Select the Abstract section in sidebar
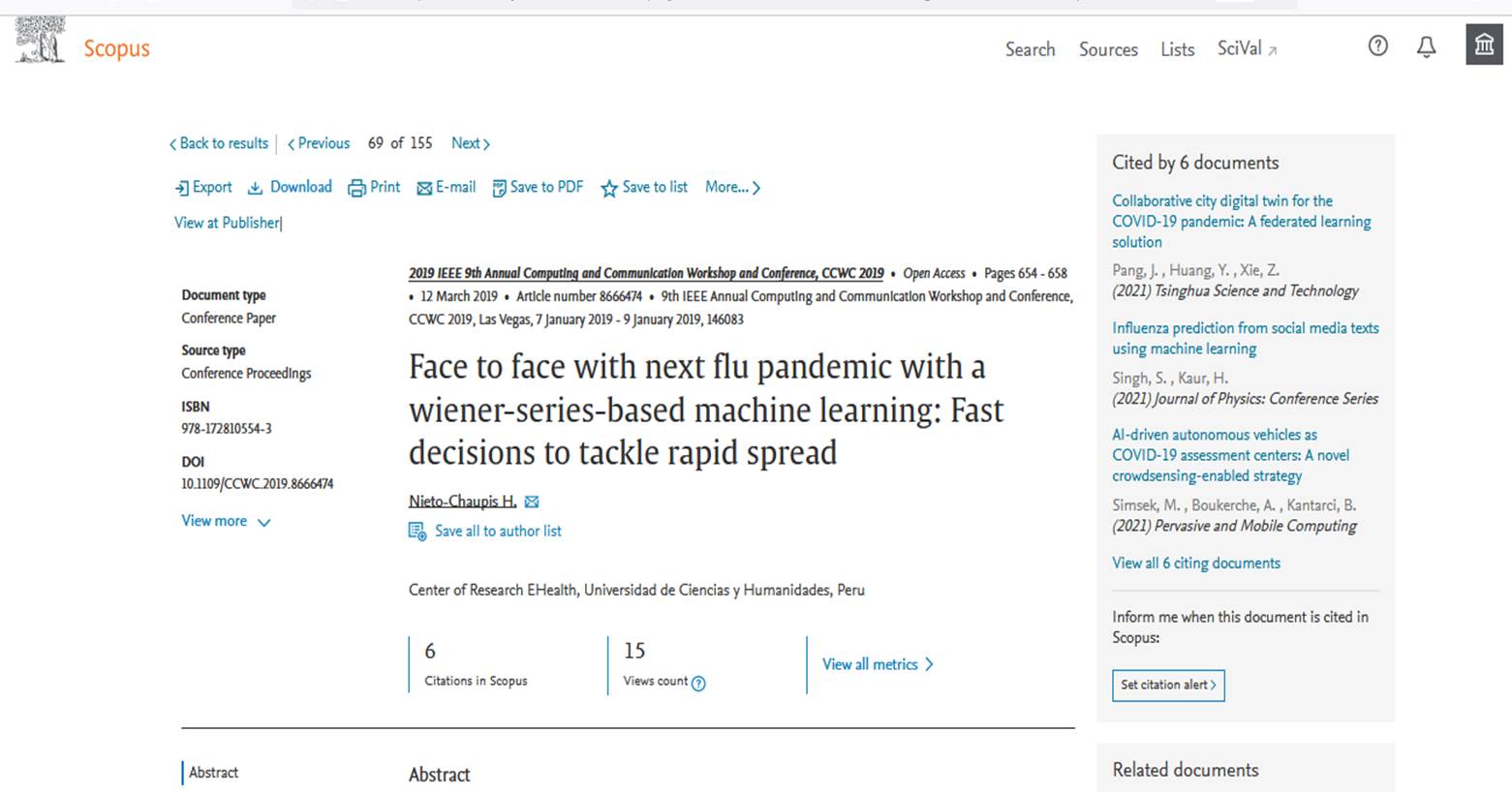This screenshot has width=1512, height=792. 213,773
